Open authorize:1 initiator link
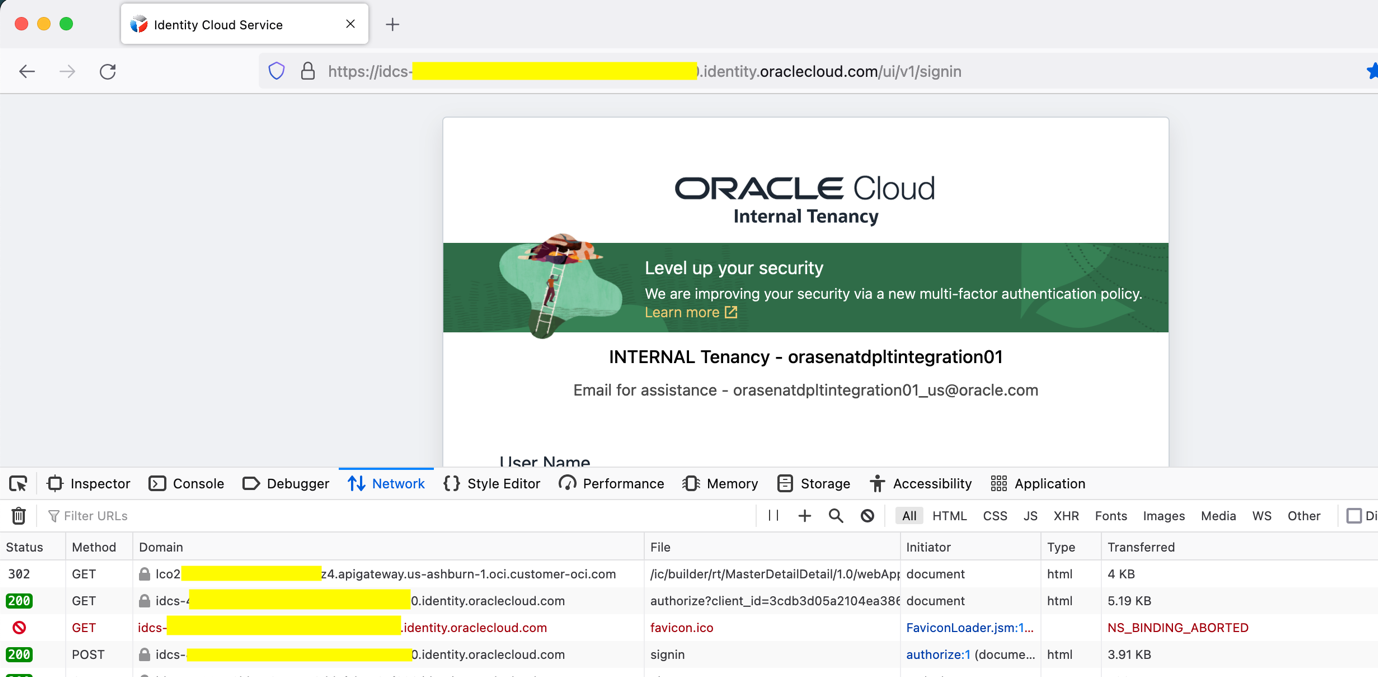The image size is (1378, 677). [x=938, y=655]
